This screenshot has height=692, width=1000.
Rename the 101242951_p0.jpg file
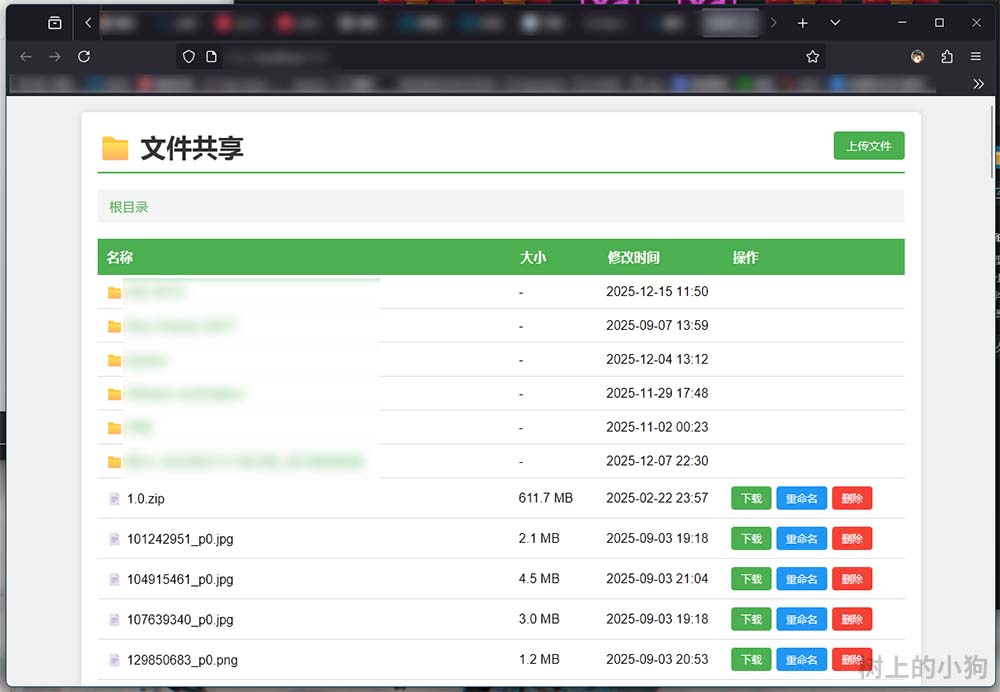[x=801, y=539]
